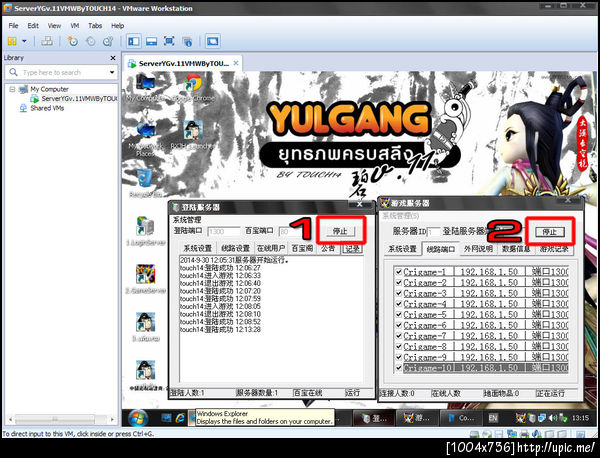Open the Library search dropdown arrow

[x=112, y=72]
